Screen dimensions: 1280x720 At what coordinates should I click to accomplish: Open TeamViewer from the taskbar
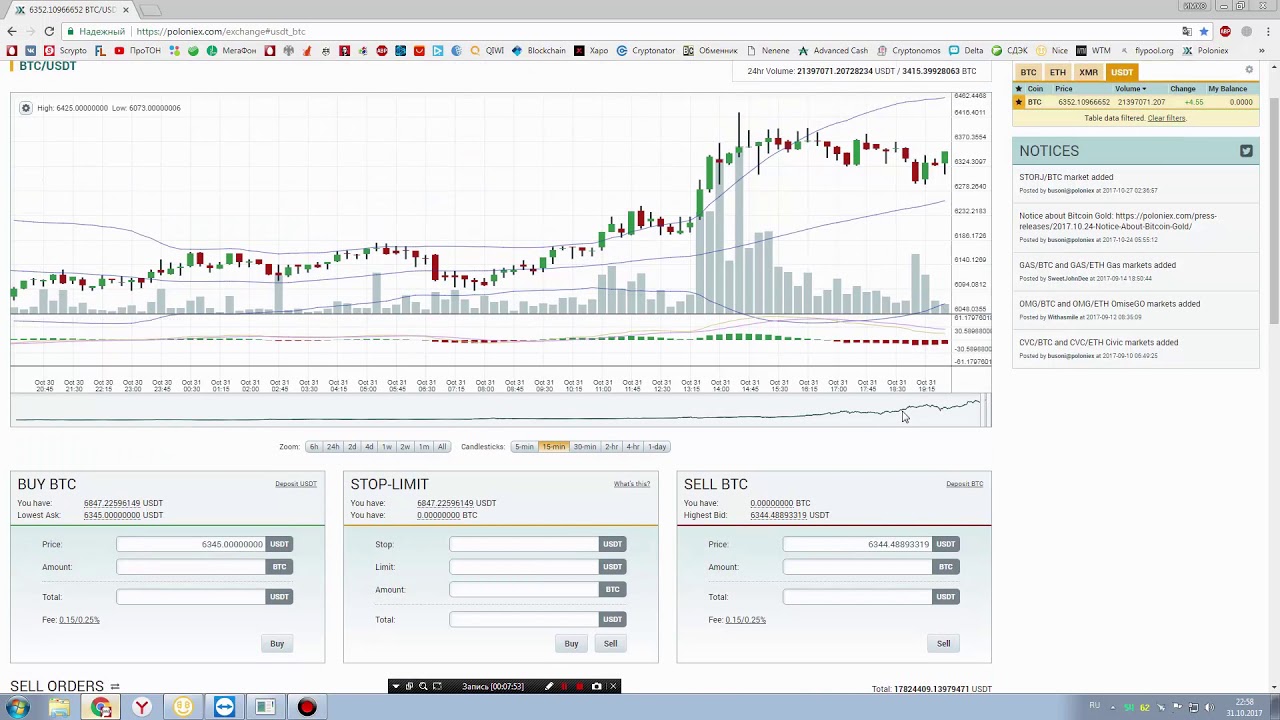coord(224,707)
